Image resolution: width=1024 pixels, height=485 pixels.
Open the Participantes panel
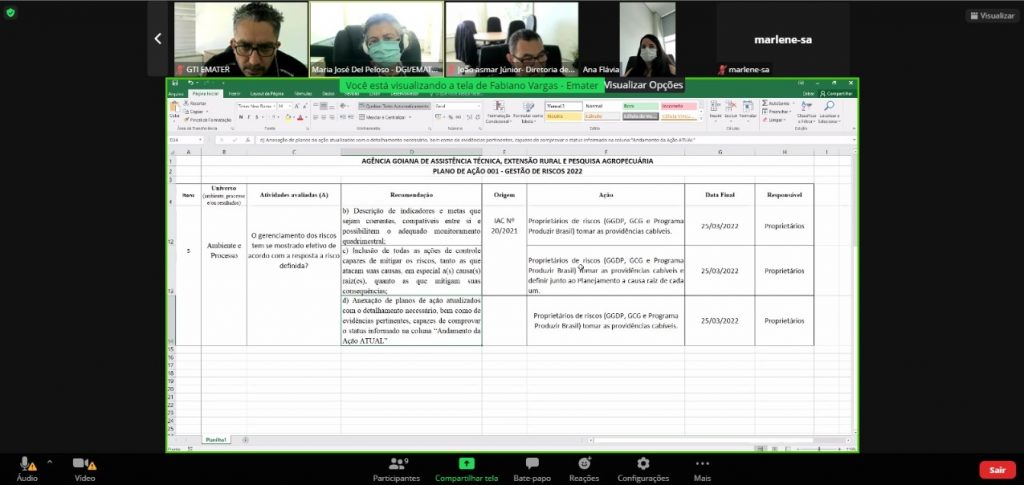point(397,468)
